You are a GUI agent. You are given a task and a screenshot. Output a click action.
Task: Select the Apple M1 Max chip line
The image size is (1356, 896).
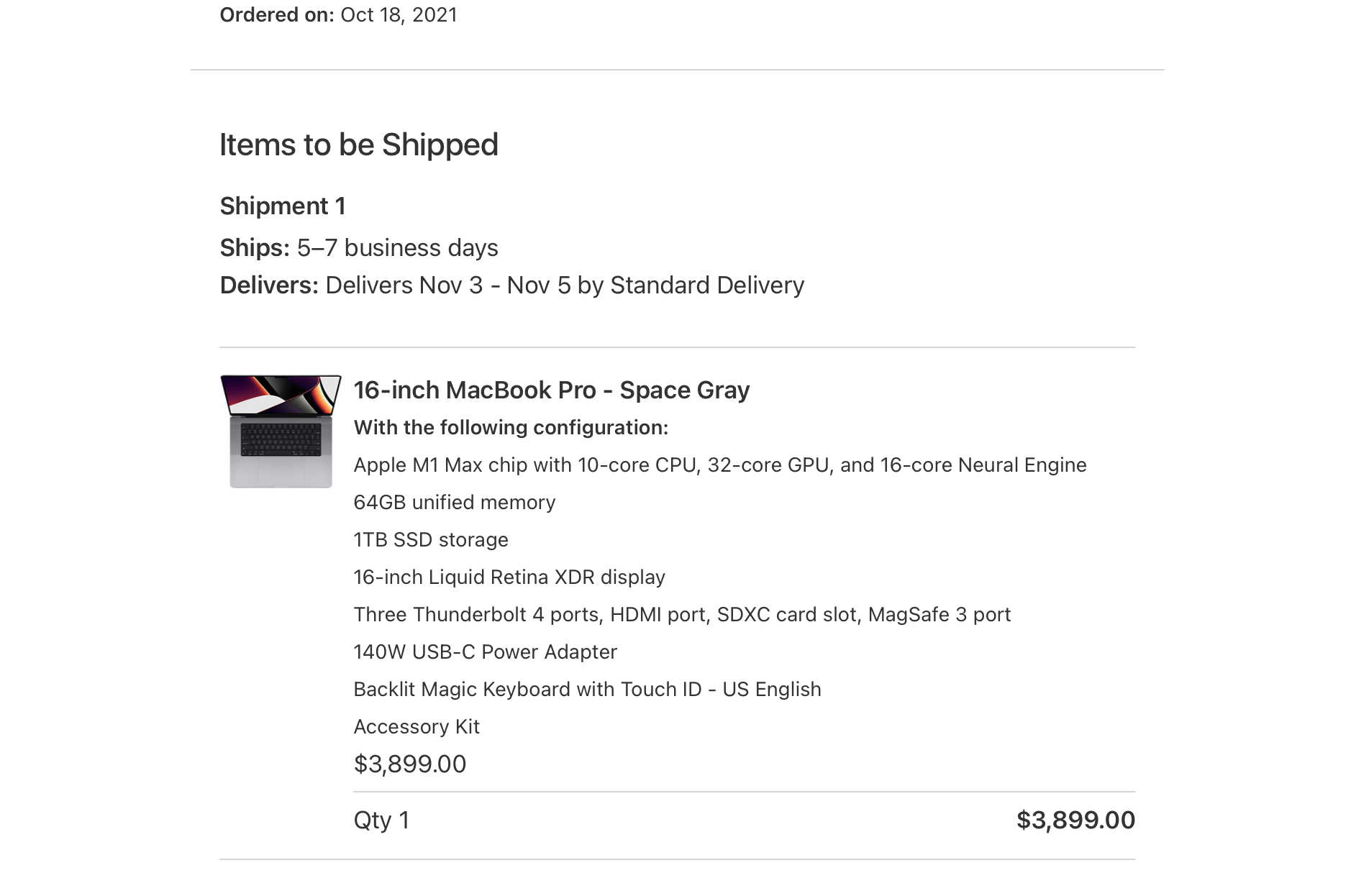719,465
